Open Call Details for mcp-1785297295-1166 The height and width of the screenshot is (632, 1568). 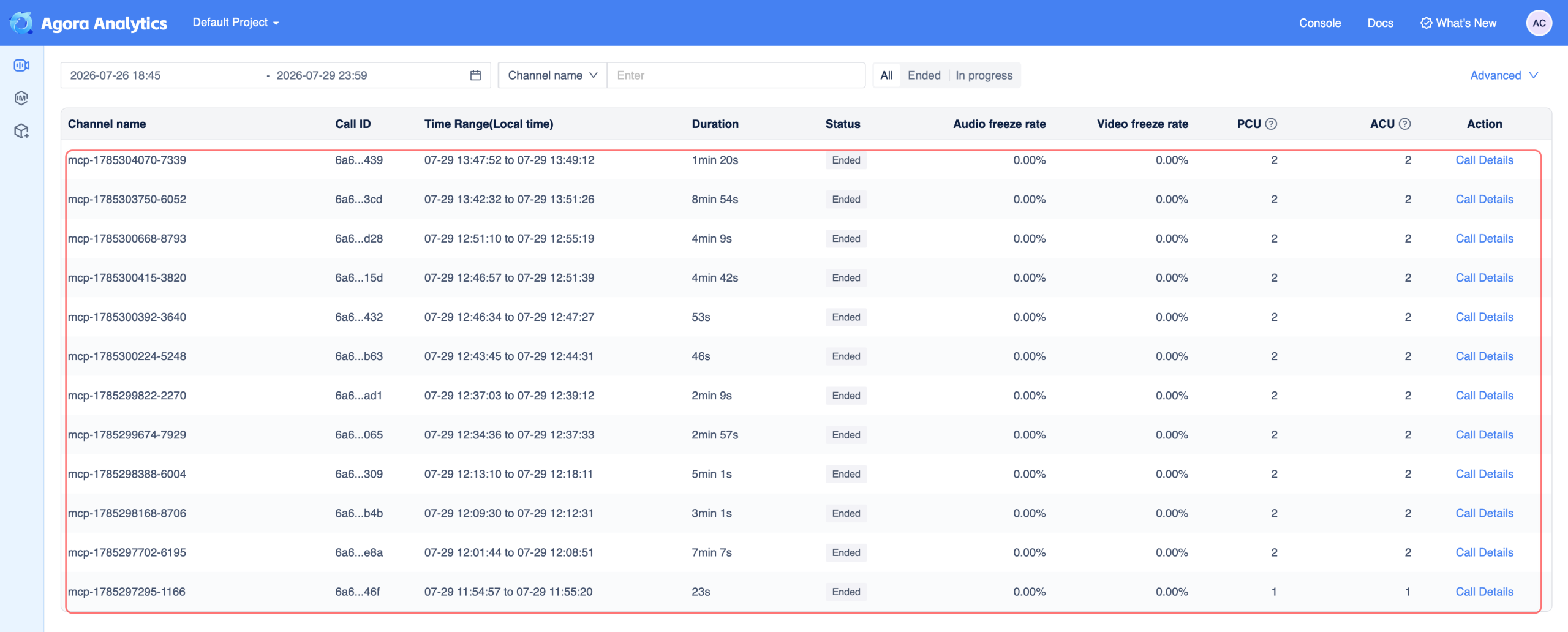(1484, 591)
